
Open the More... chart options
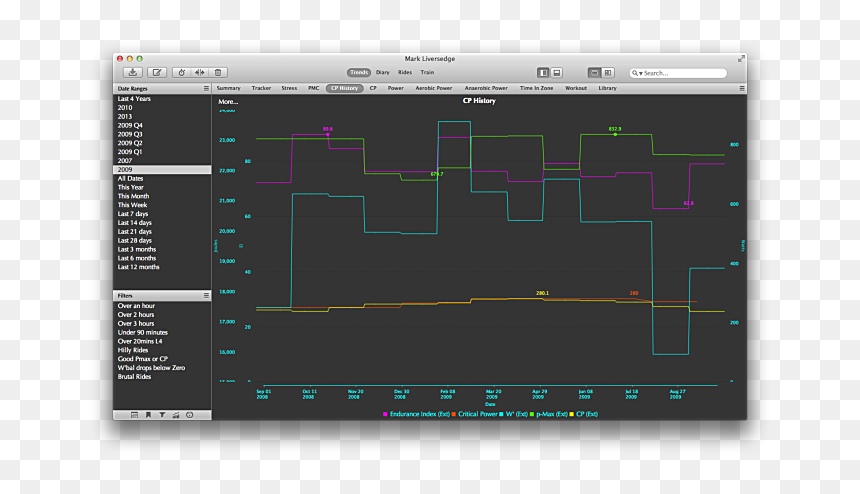(228, 101)
